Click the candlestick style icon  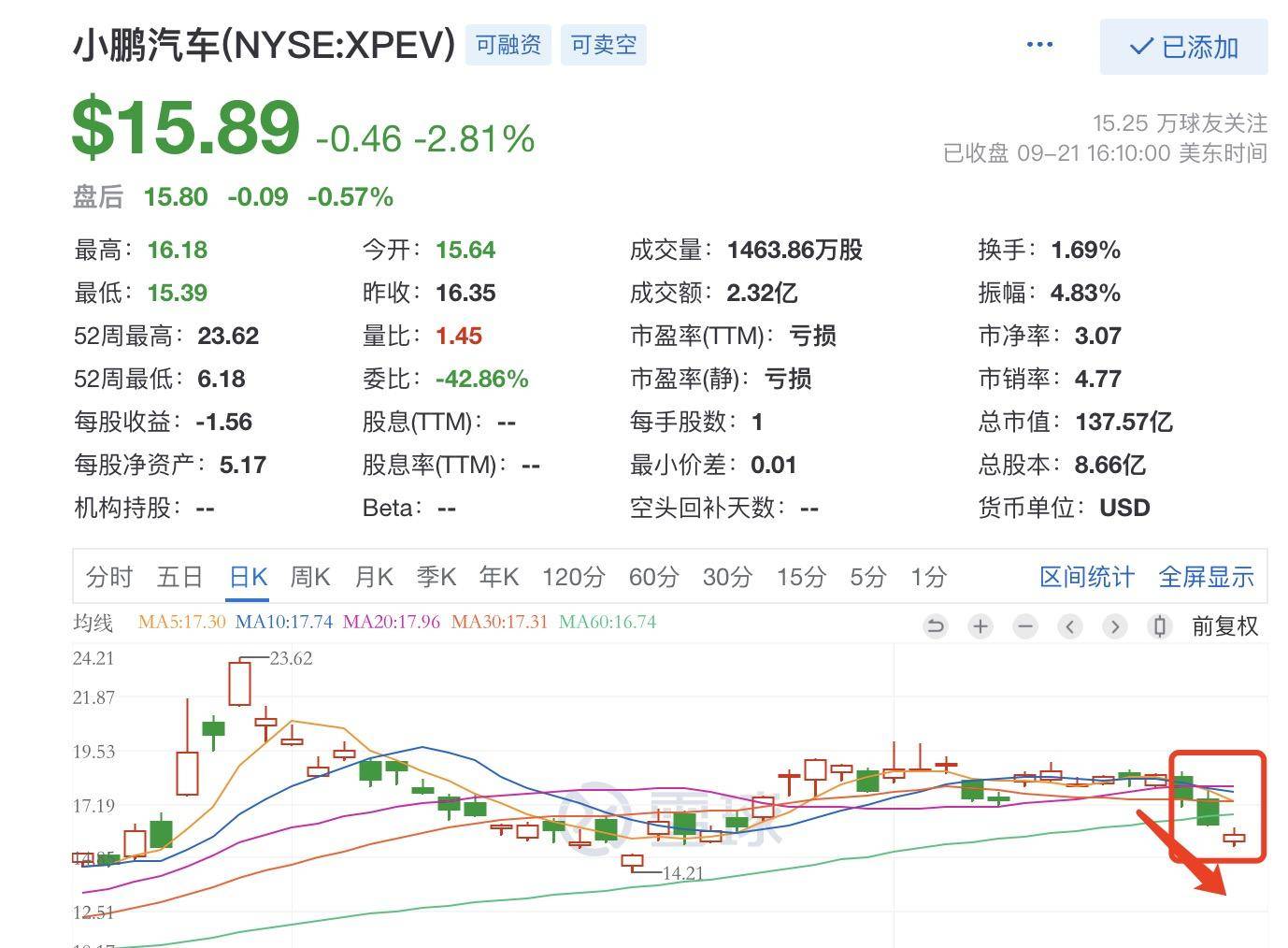click(x=1160, y=626)
